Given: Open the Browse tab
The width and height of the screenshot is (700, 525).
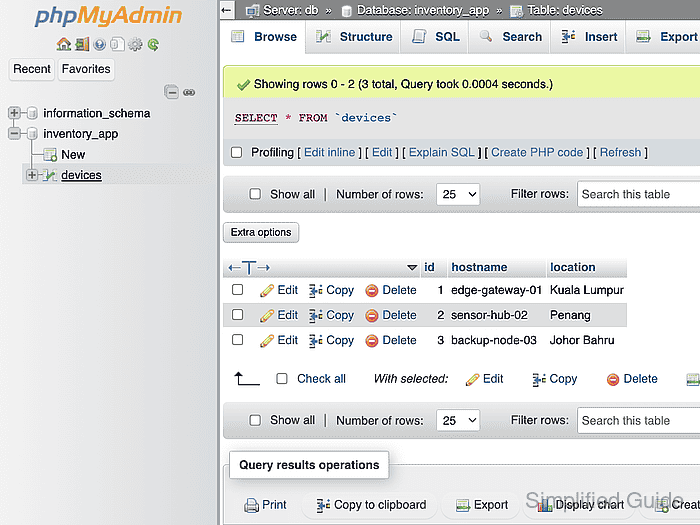Looking at the screenshot, I should coord(263,37).
